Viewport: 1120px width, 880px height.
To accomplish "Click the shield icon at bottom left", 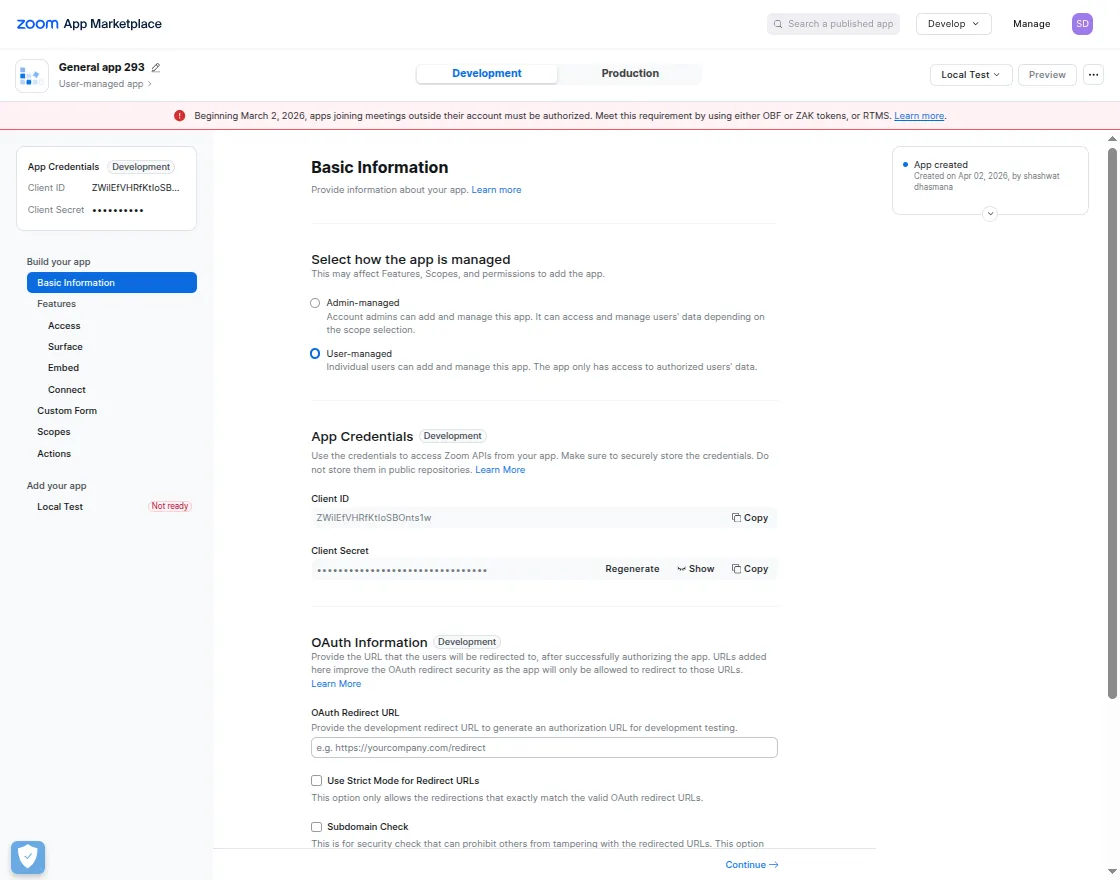I will click(28, 857).
